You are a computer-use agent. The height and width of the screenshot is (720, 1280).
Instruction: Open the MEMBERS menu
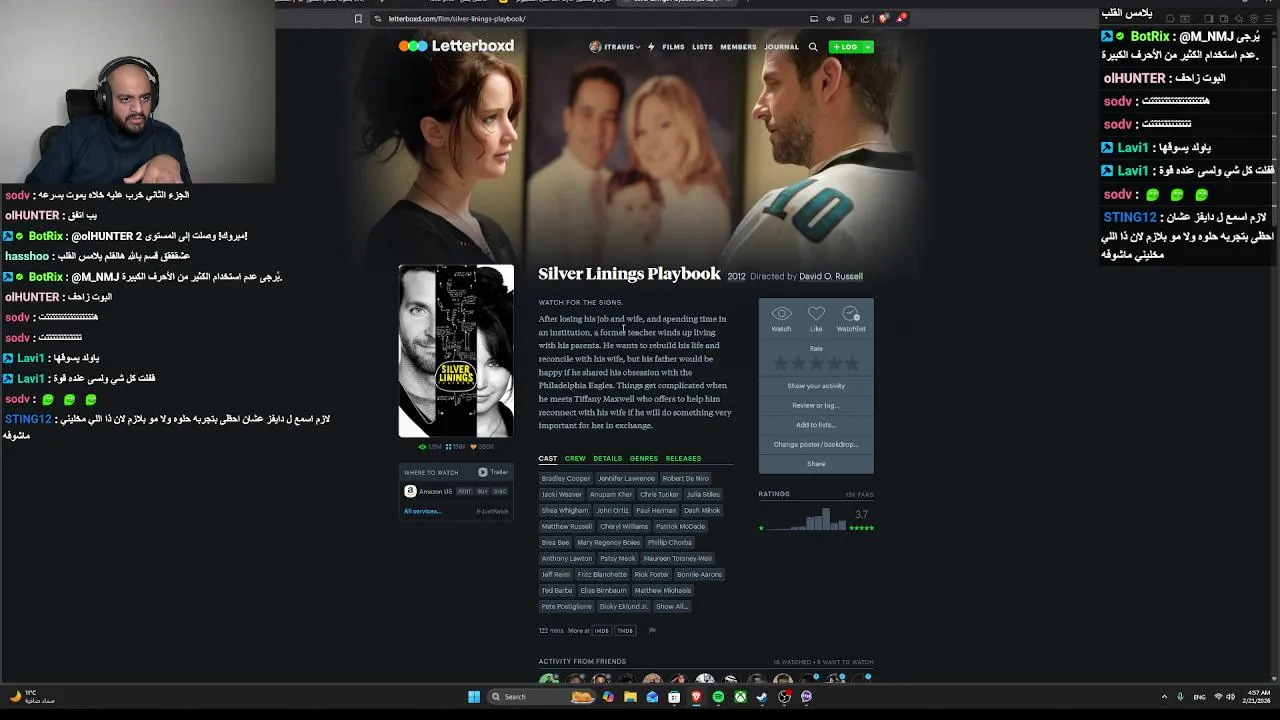738,47
